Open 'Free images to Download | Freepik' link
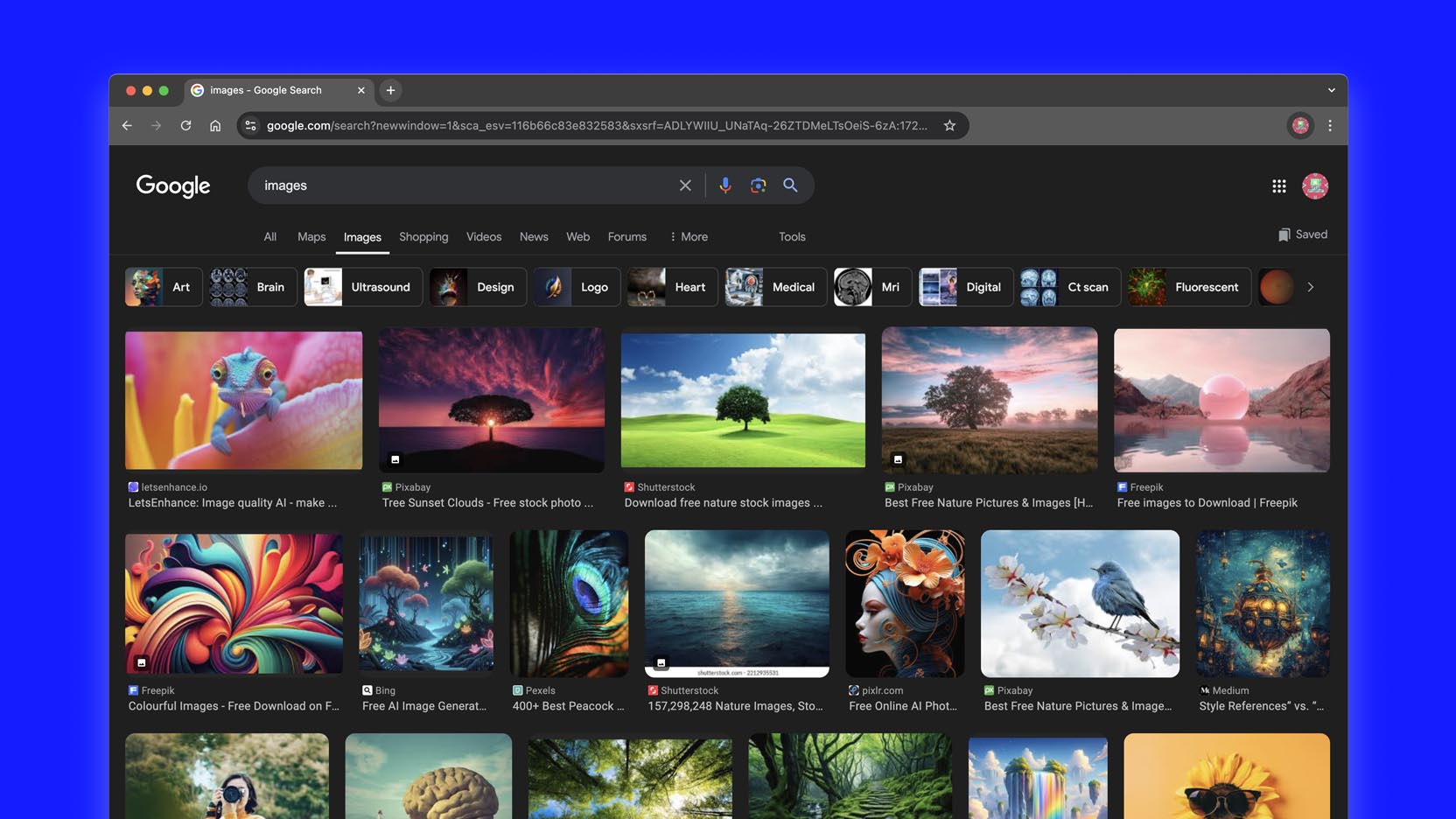The image size is (1456, 819). point(1207,503)
